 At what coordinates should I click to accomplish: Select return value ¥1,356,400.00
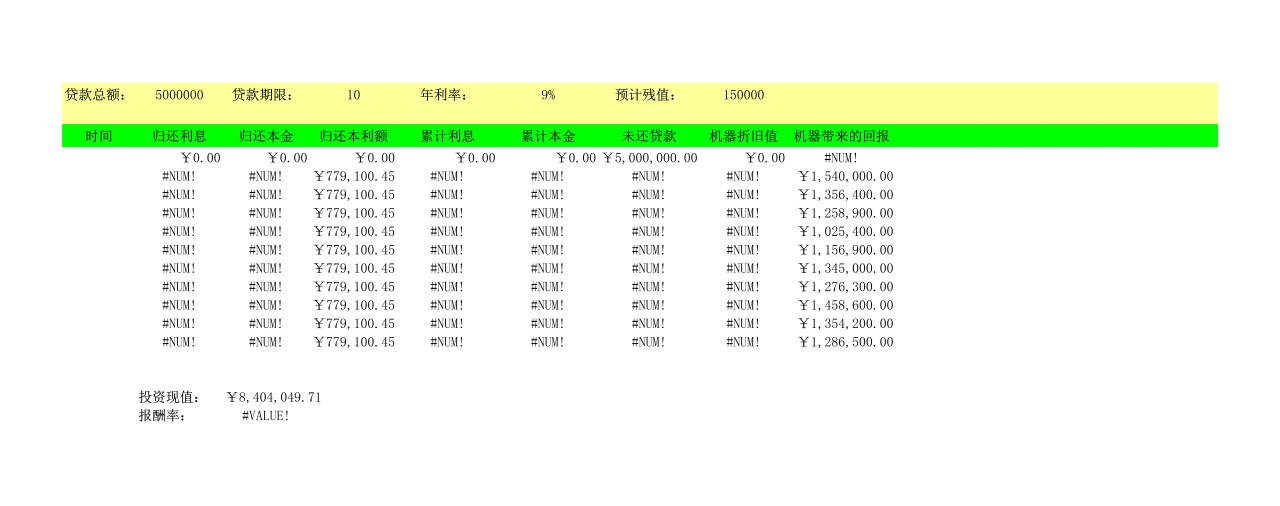(x=846, y=195)
